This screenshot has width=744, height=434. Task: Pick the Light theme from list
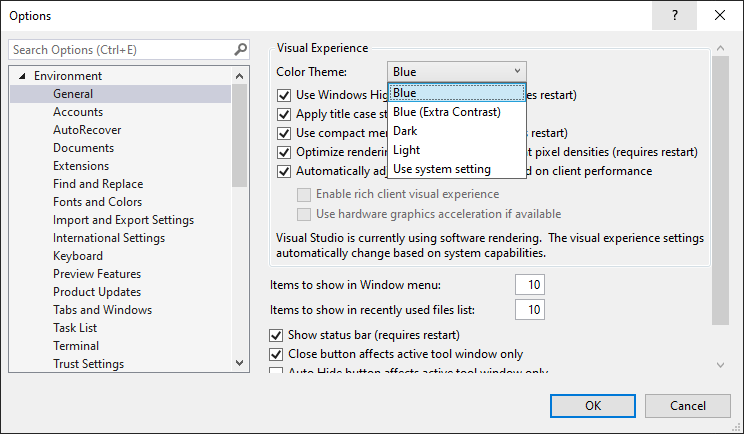tap(406, 150)
